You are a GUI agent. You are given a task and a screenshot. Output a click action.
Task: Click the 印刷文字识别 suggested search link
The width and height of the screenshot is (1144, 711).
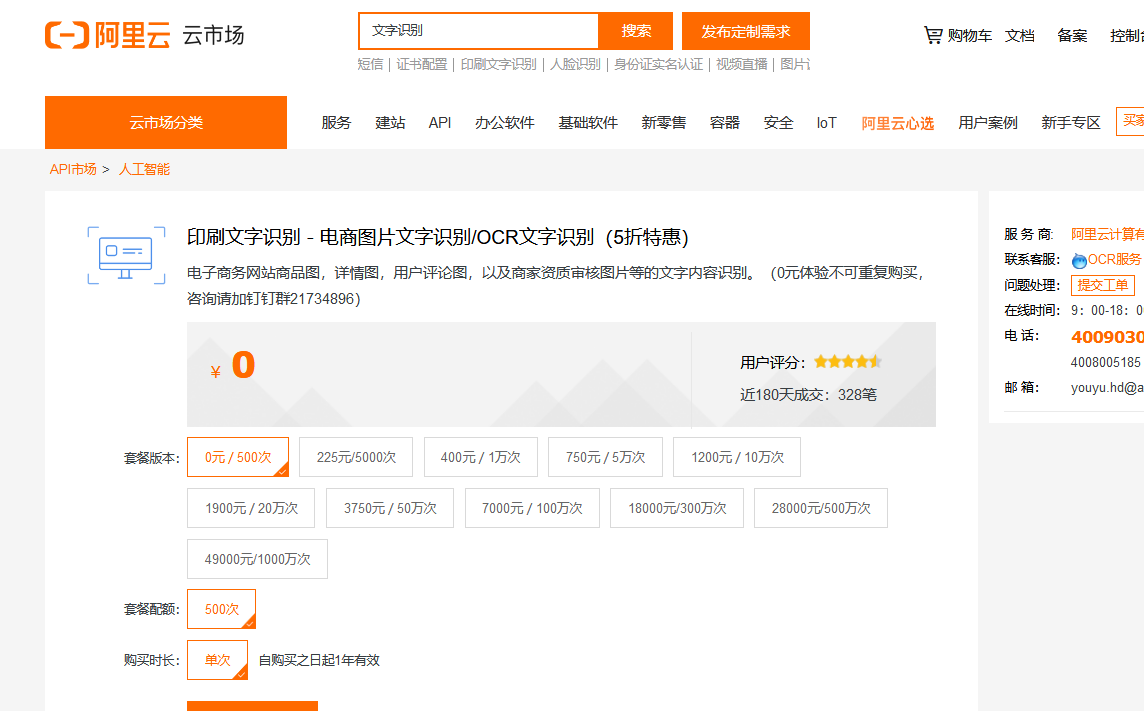pos(498,64)
